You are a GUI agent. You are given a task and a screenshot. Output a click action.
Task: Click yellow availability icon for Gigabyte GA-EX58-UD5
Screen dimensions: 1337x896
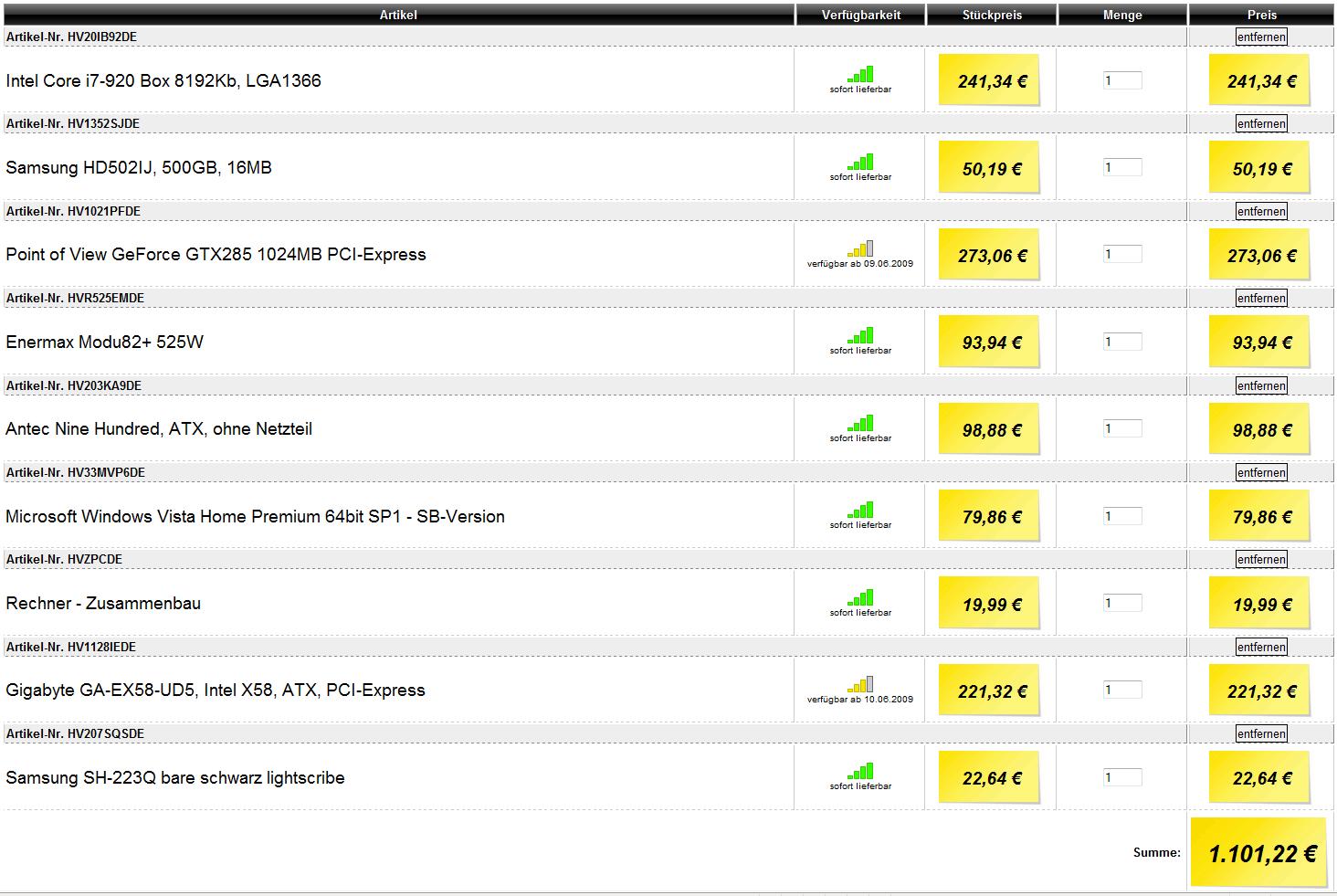pos(860,684)
